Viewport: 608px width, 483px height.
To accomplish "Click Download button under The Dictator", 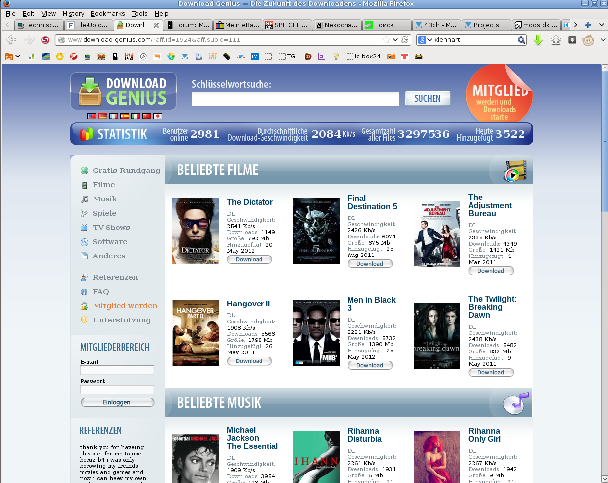I will (249, 259).
